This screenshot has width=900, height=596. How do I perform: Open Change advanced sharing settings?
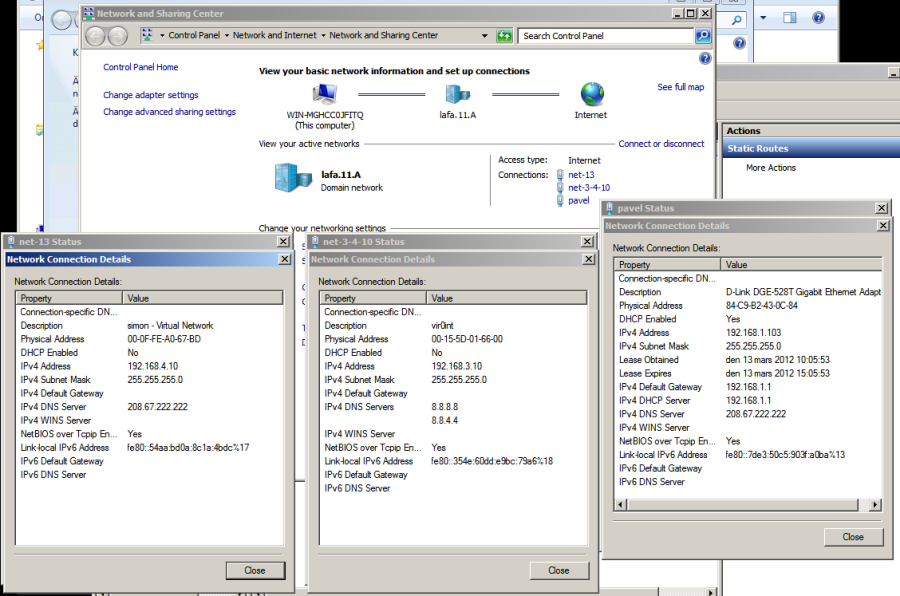[x=169, y=112]
